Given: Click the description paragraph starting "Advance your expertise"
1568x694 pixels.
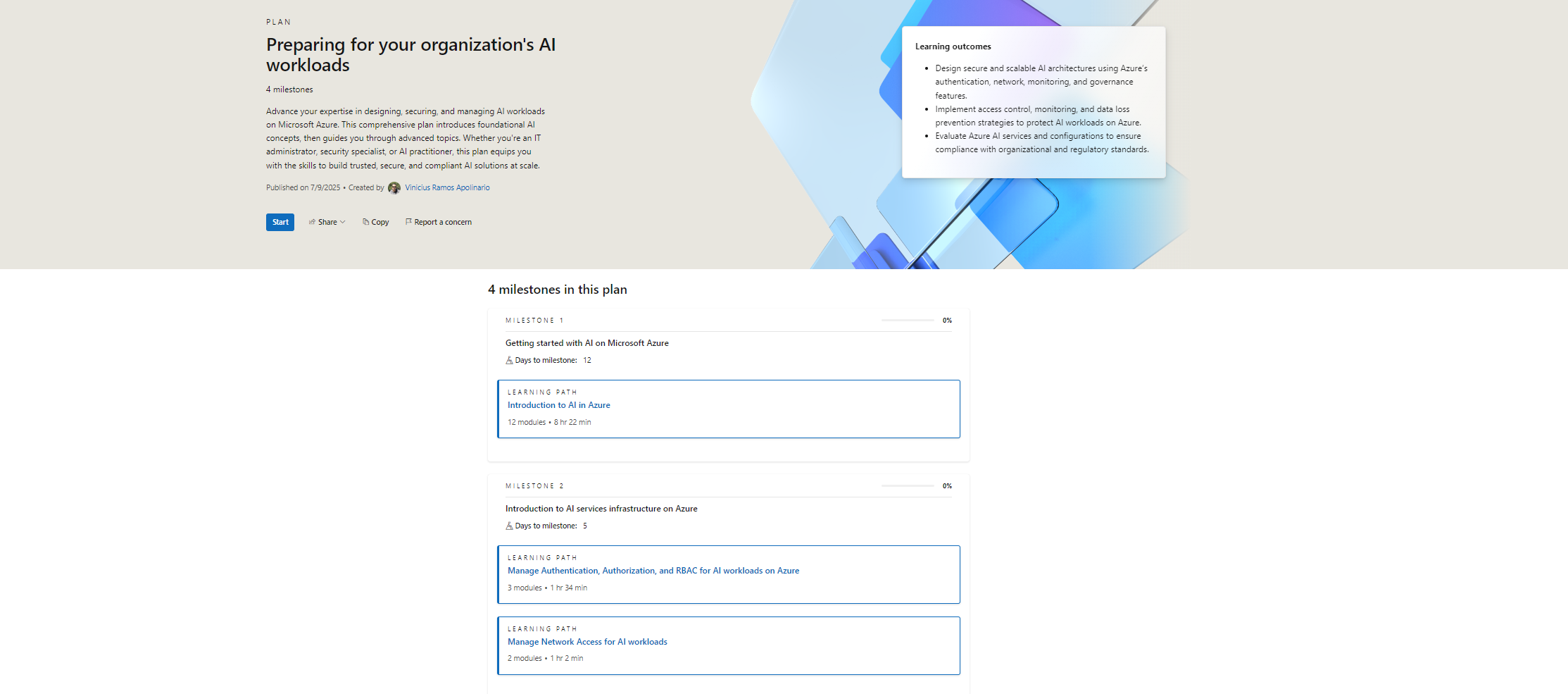Looking at the screenshot, I should (406, 138).
